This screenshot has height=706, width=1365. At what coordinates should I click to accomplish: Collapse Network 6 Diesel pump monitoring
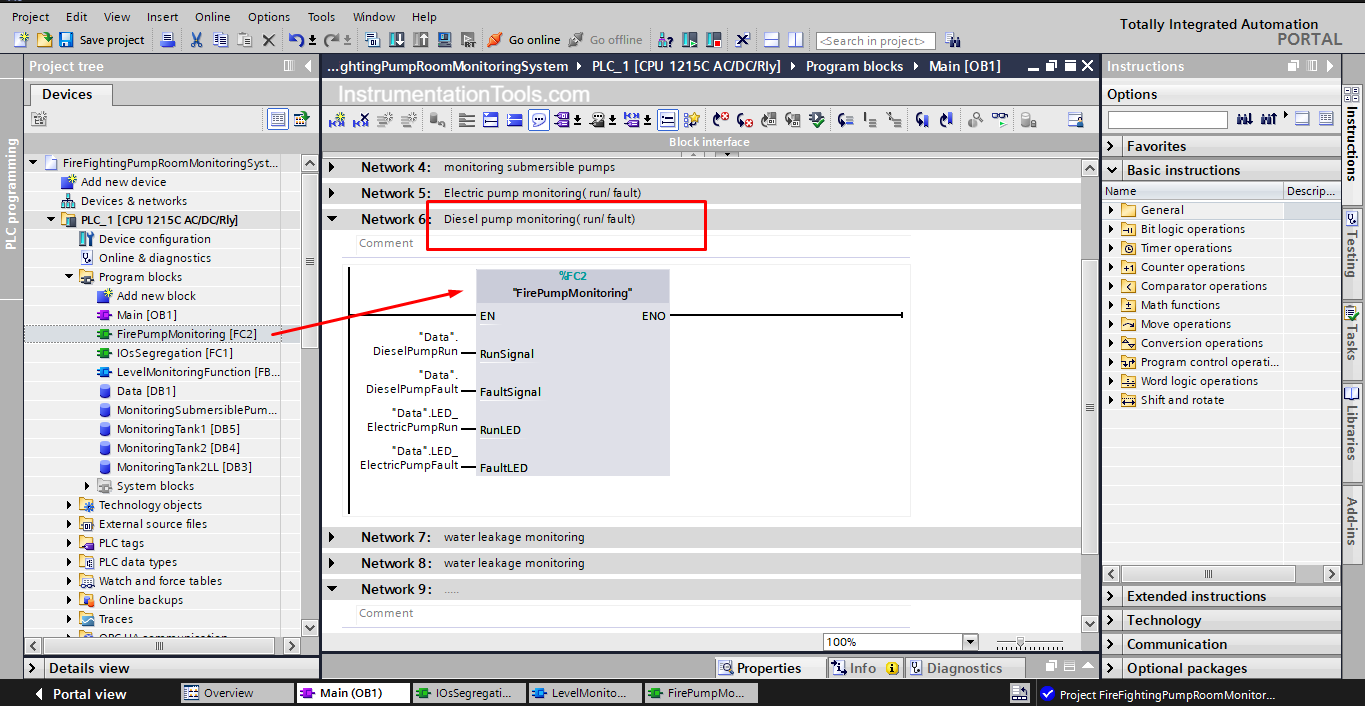click(332, 219)
